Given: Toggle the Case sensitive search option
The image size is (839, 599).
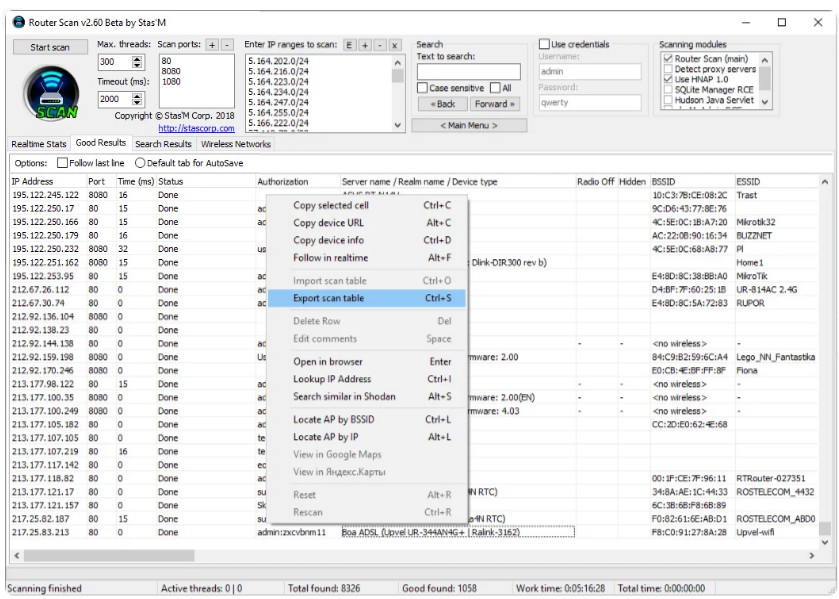Looking at the screenshot, I should 422,88.
